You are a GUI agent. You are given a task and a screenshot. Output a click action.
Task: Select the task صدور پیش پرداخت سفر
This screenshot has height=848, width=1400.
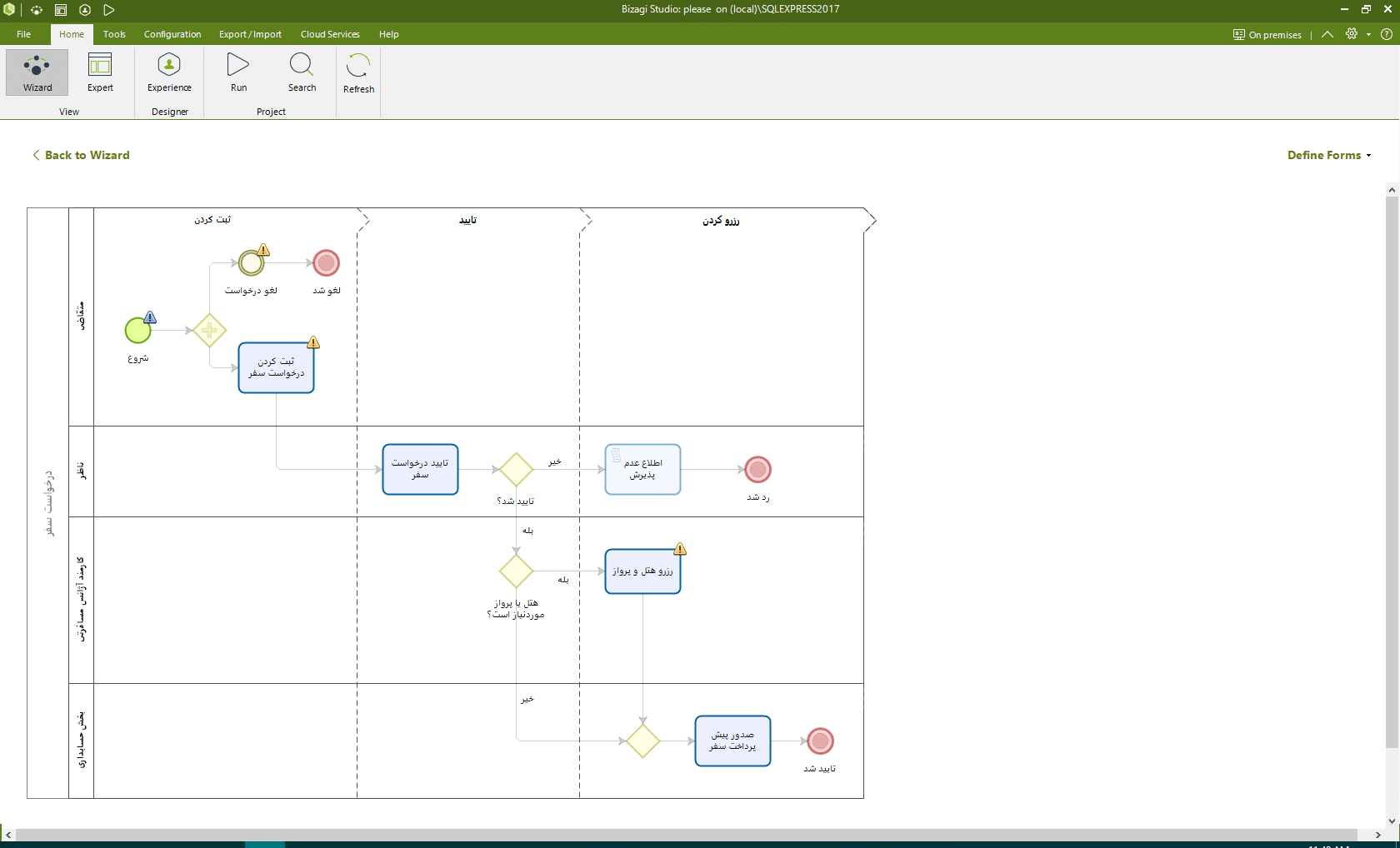732,741
